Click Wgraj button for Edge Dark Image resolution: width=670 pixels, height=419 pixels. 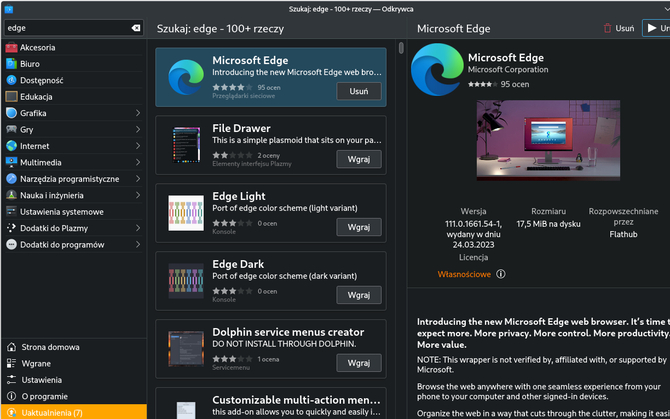pos(359,295)
